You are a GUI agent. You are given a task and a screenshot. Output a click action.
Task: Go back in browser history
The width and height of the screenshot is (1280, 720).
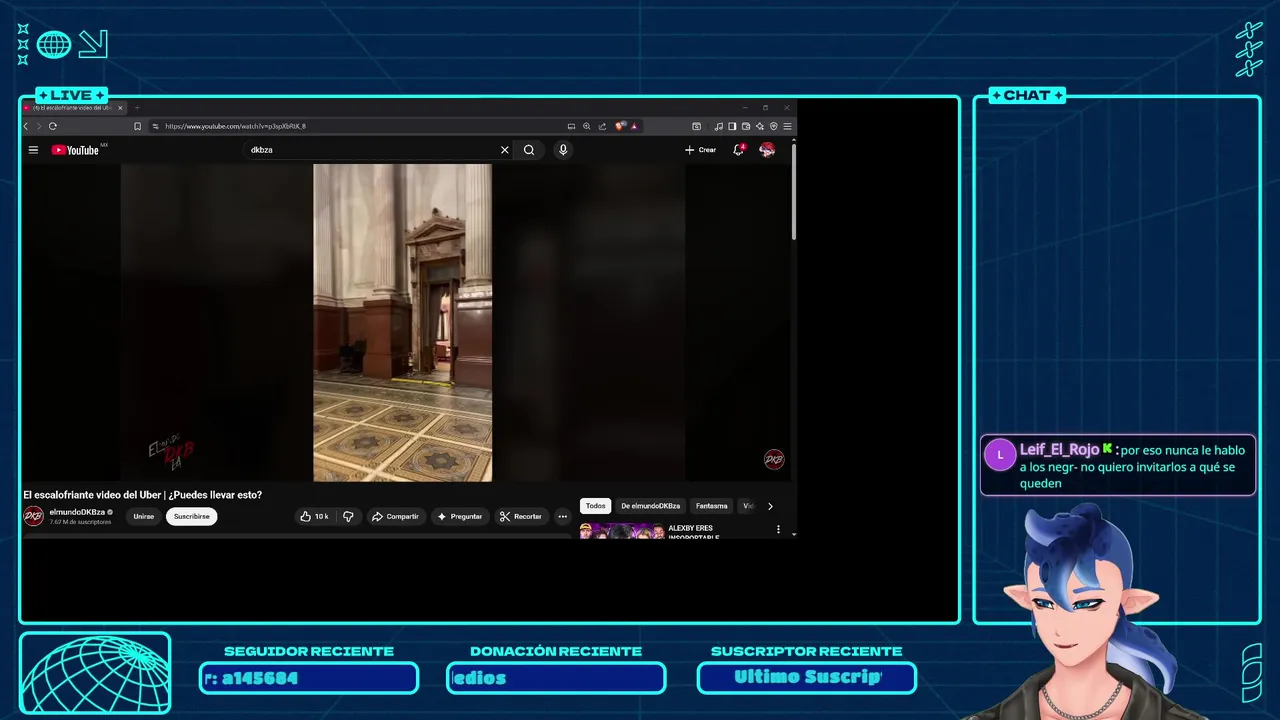[x=27, y=126]
